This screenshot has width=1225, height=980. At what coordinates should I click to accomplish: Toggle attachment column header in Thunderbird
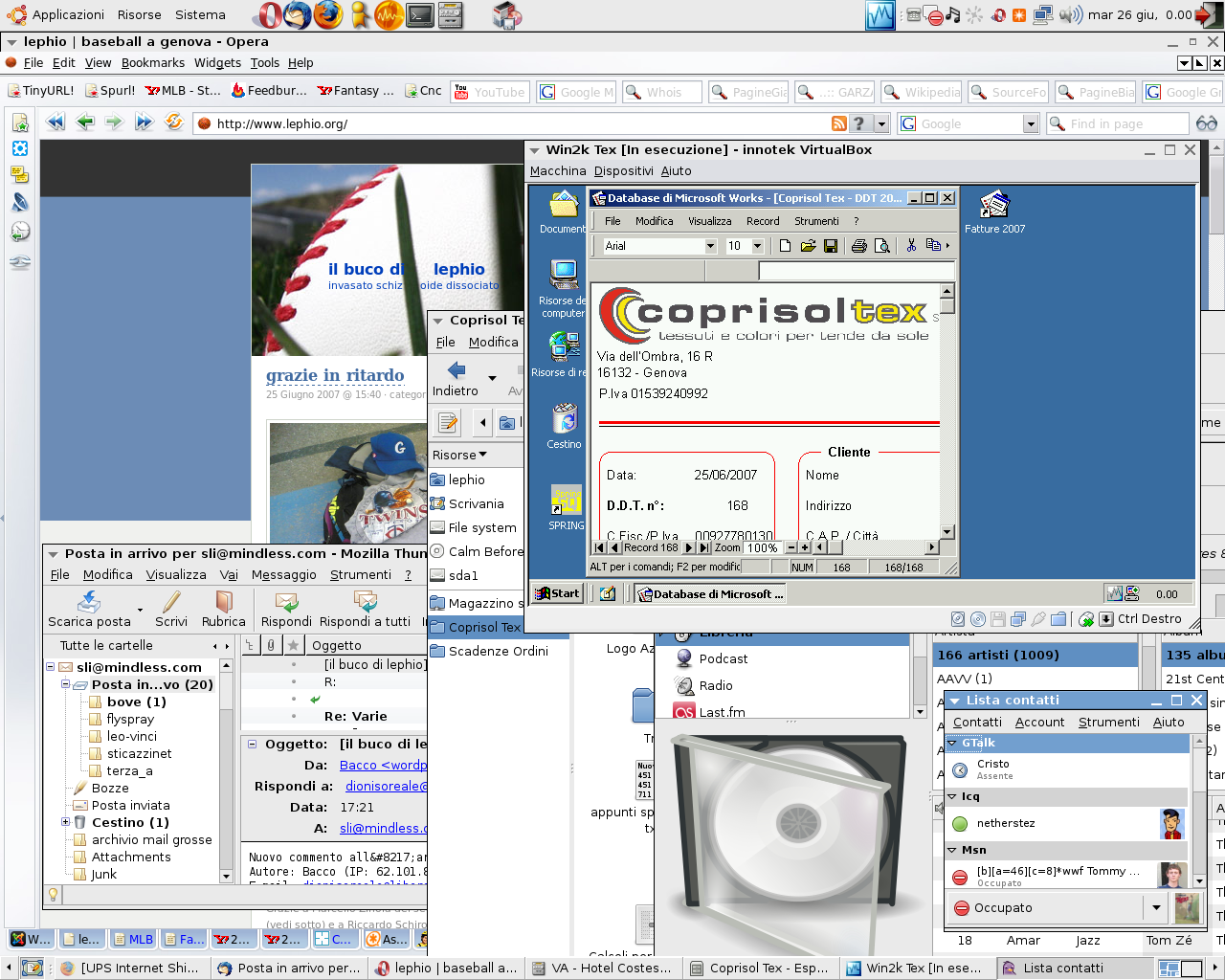tap(271, 645)
